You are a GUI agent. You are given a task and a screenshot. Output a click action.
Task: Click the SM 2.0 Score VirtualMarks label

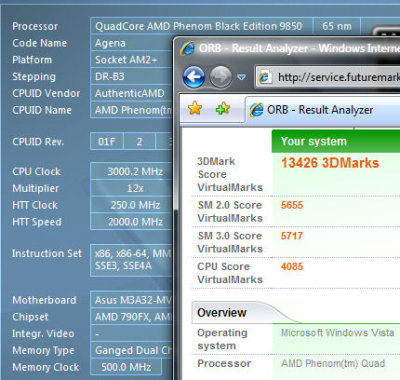click(230, 212)
